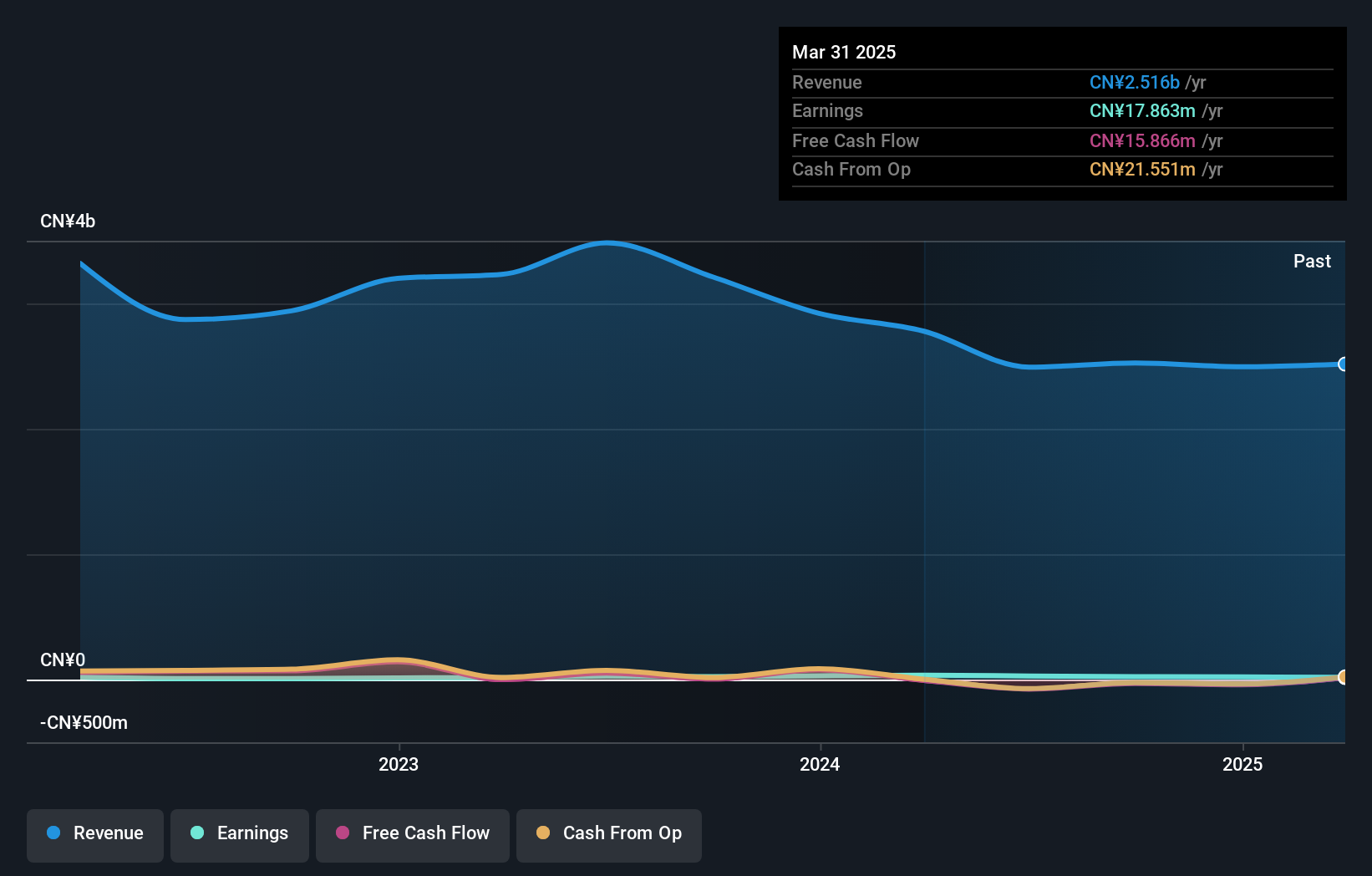Click the CN¥17.863m earnings value
This screenshot has height=876, width=1372.
(x=1142, y=110)
